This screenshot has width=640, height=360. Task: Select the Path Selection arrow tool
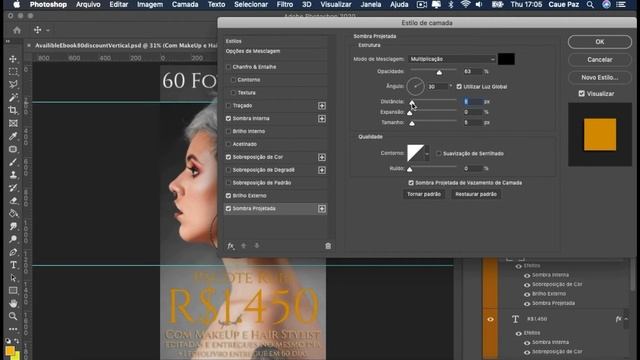(13, 278)
